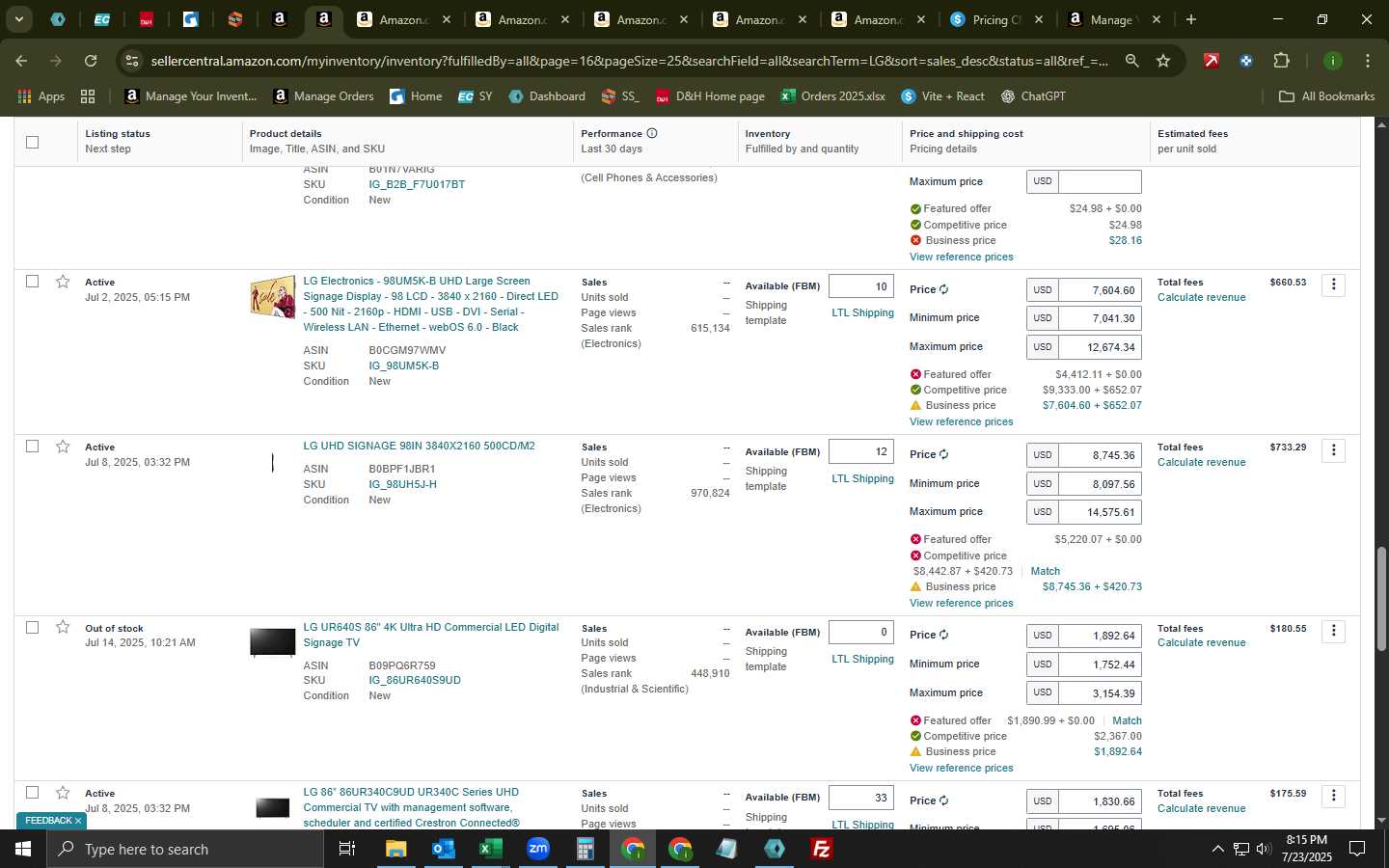Image resolution: width=1389 pixels, height=868 pixels.
Task: Click the page vertical scrollbar thumb
Action: click(x=1381, y=599)
